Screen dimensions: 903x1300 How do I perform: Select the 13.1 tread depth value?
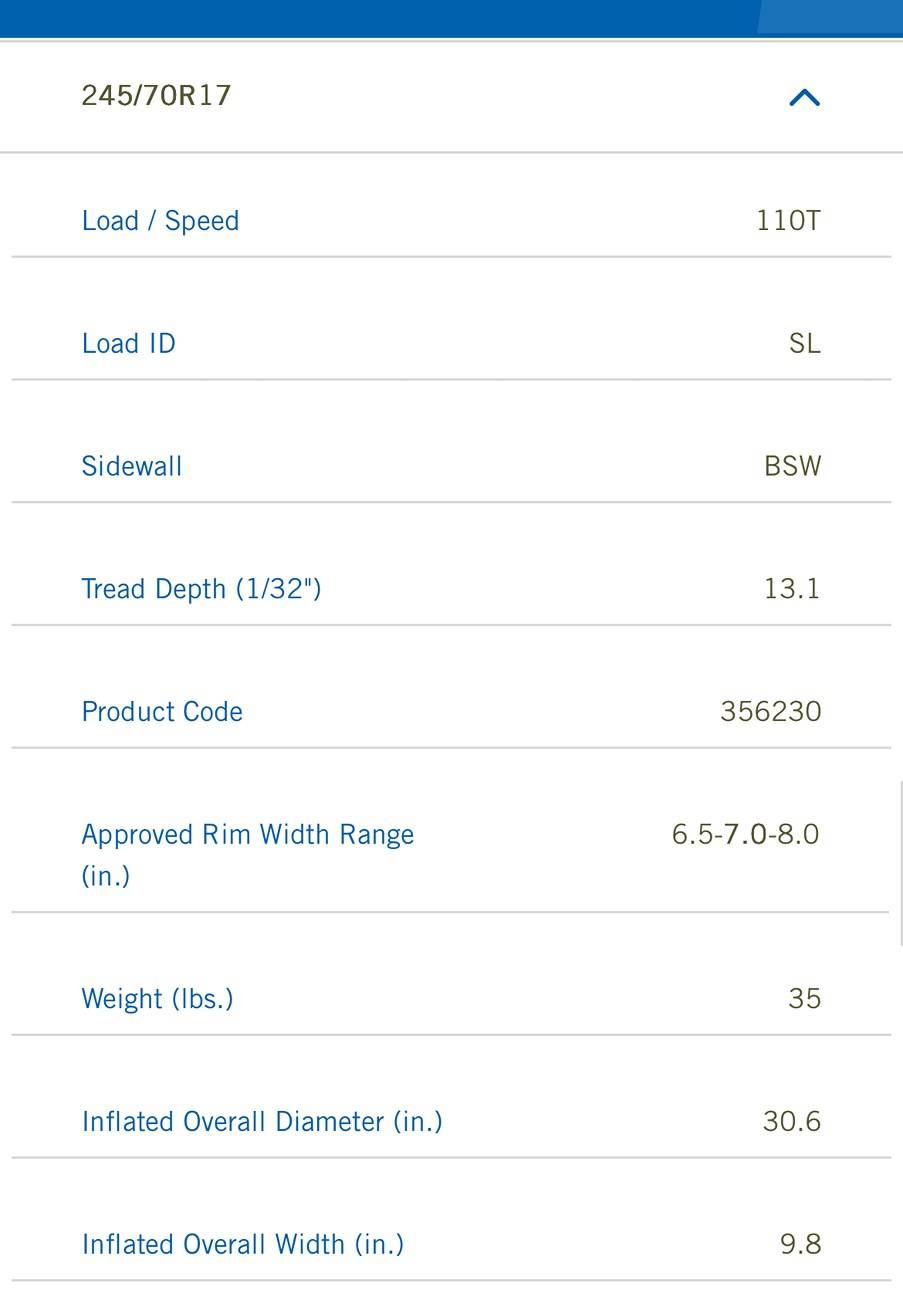[792, 589]
